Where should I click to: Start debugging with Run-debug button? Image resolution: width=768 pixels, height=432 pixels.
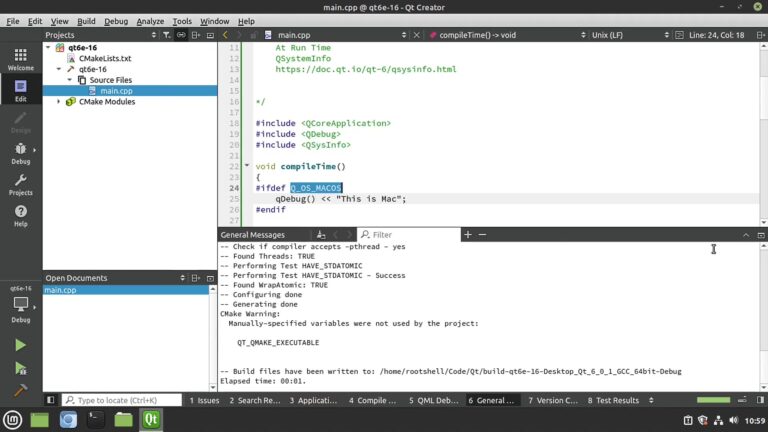20,368
